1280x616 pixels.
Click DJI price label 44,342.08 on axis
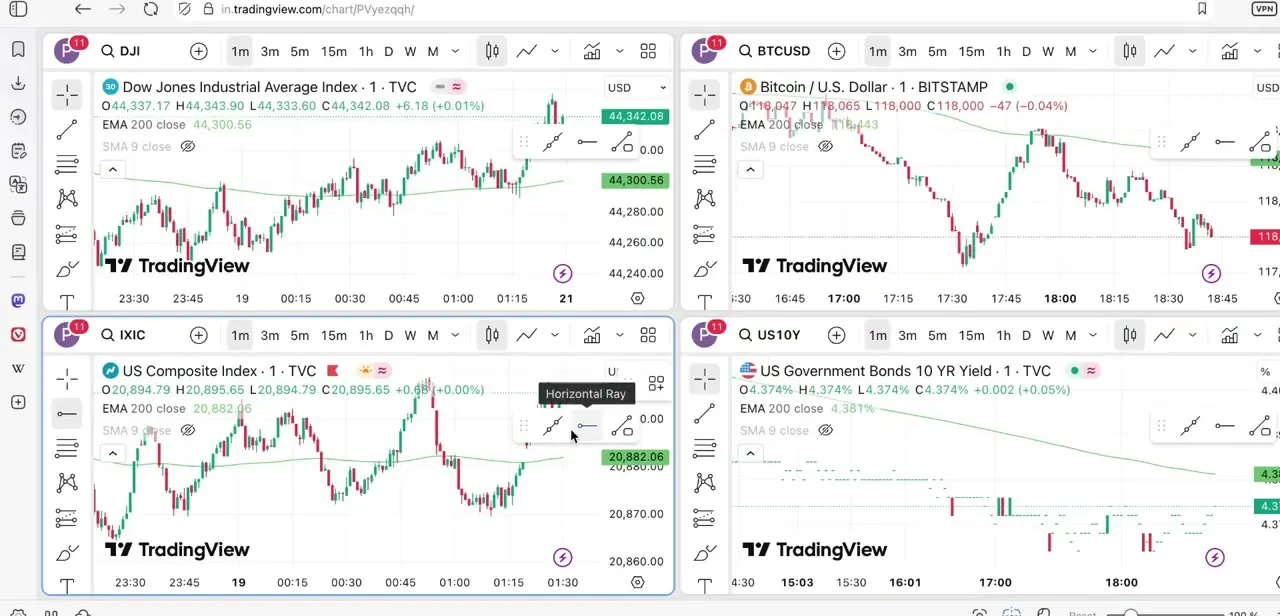point(635,116)
